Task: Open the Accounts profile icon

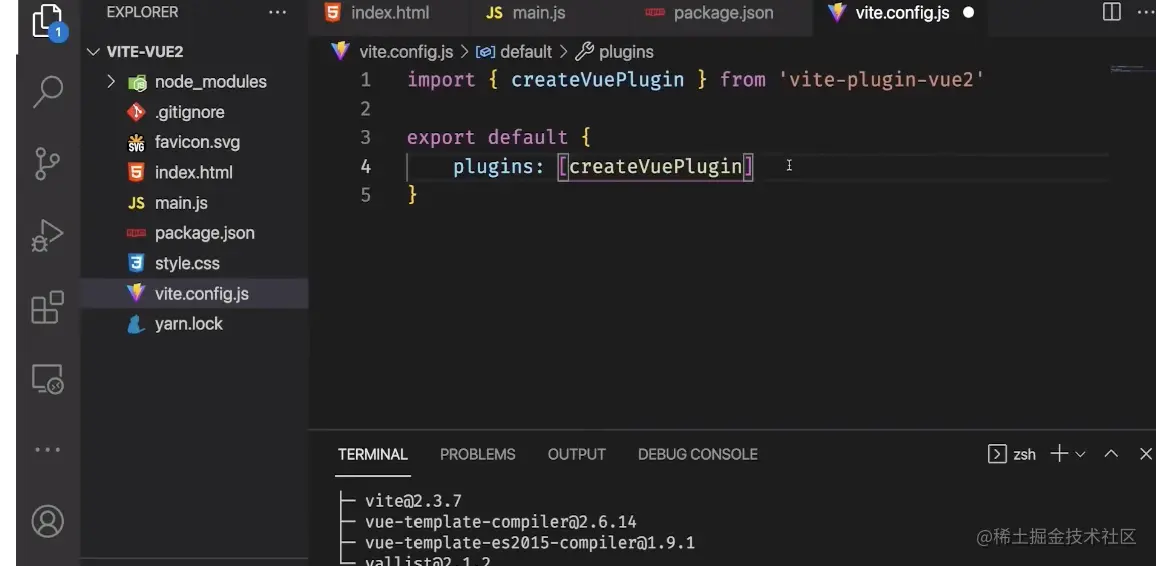Action: [48, 521]
